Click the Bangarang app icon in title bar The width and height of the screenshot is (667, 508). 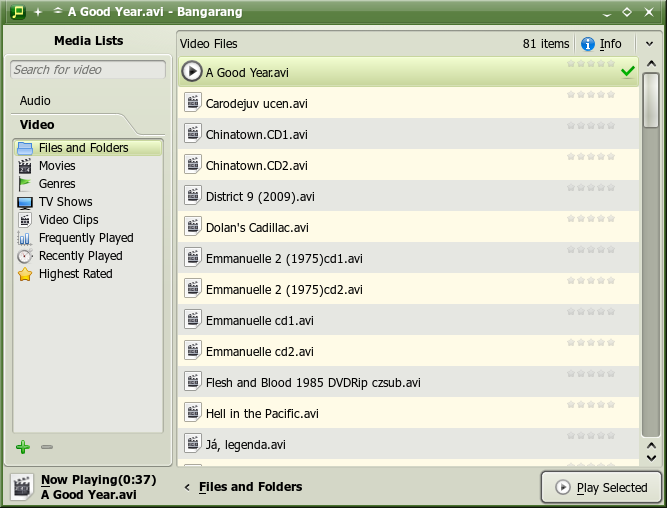[x=18, y=11]
